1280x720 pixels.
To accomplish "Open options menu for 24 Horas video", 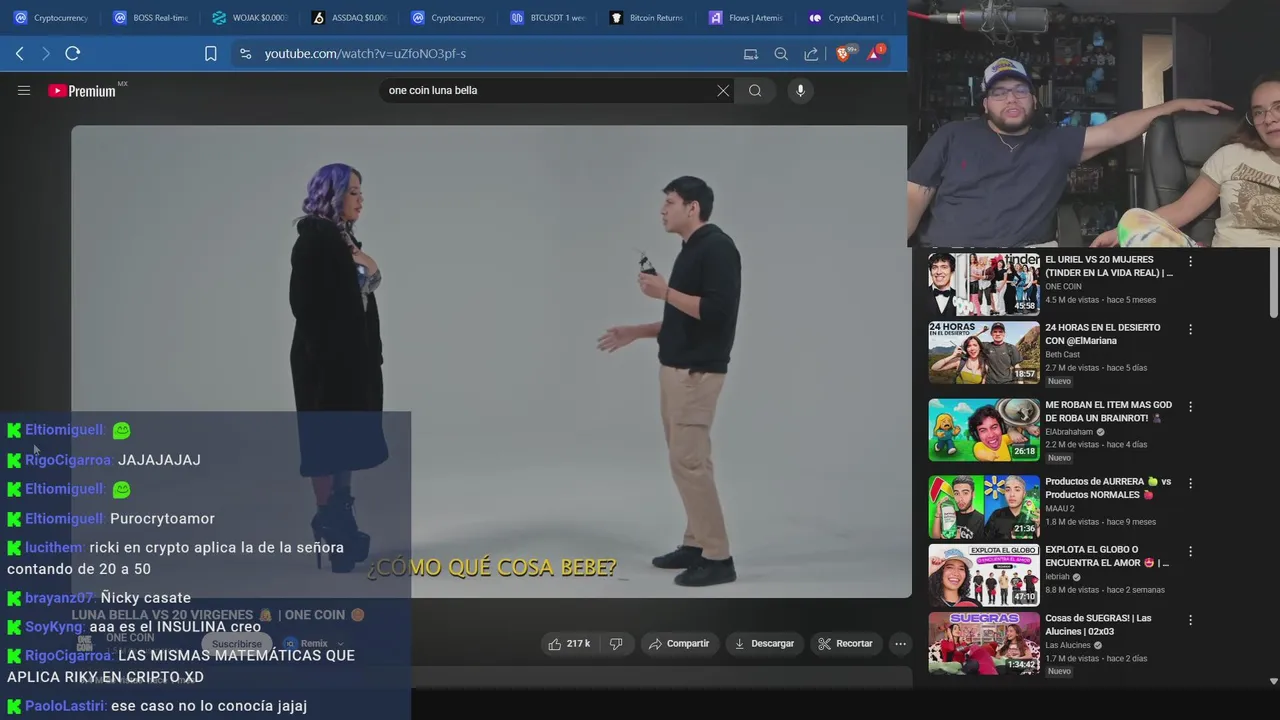I will [1190, 329].
